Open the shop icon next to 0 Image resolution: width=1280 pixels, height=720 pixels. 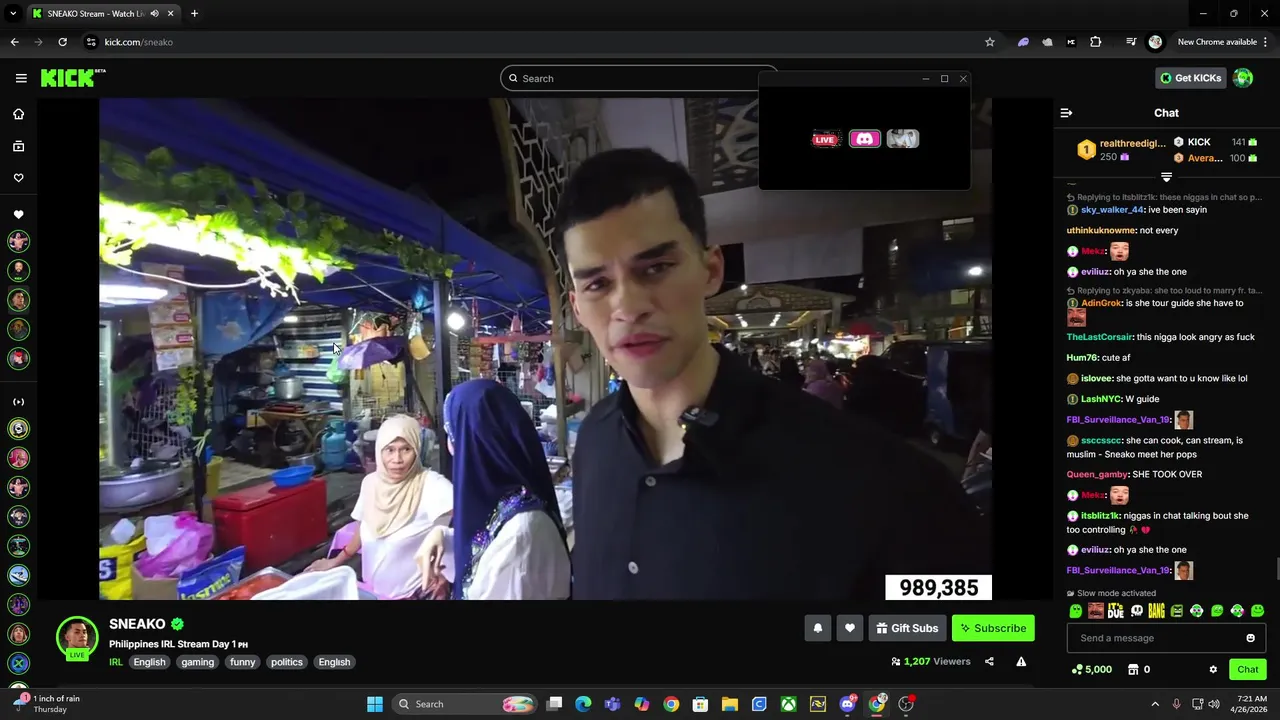pyautogui.click(x=1133, y=670)
